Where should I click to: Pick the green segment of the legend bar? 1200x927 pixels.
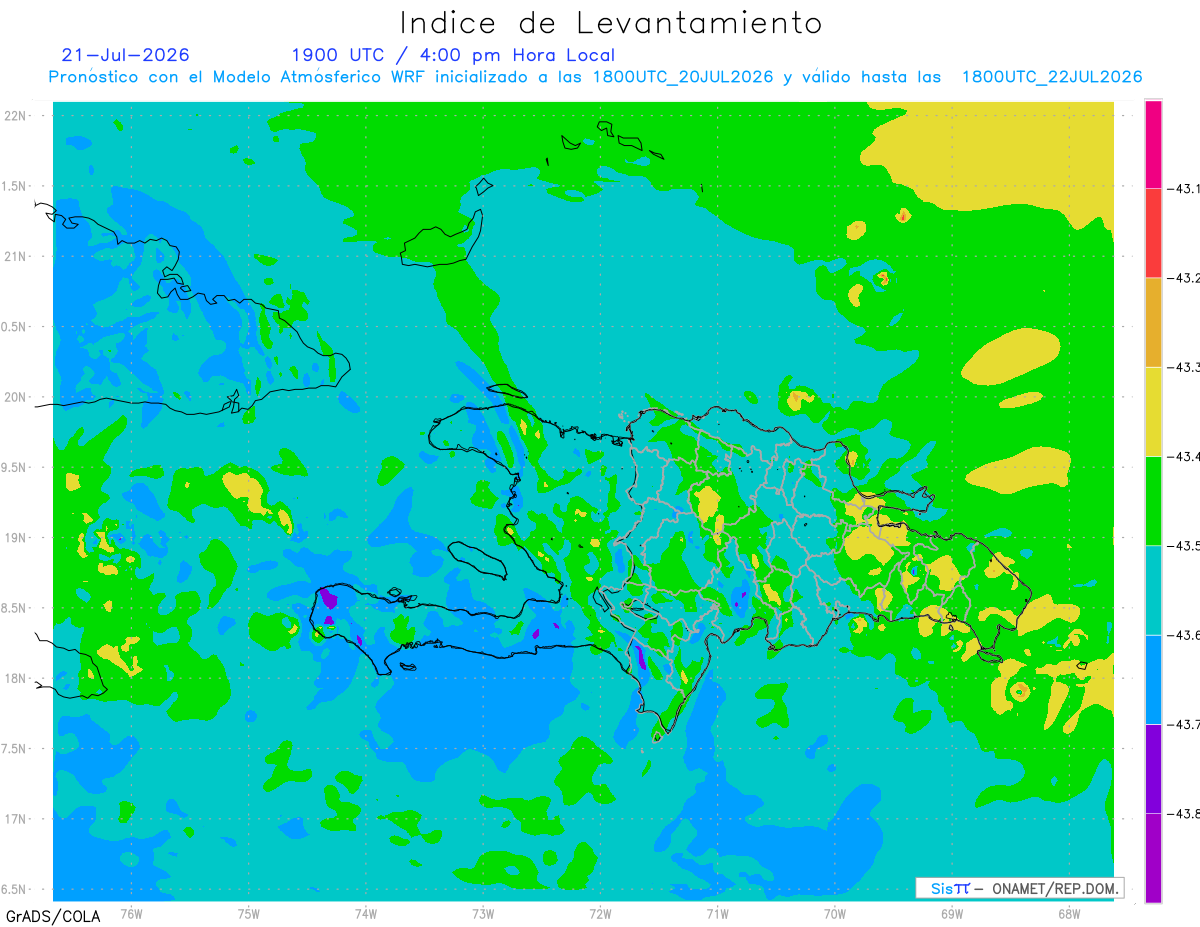click(1153, 500)
